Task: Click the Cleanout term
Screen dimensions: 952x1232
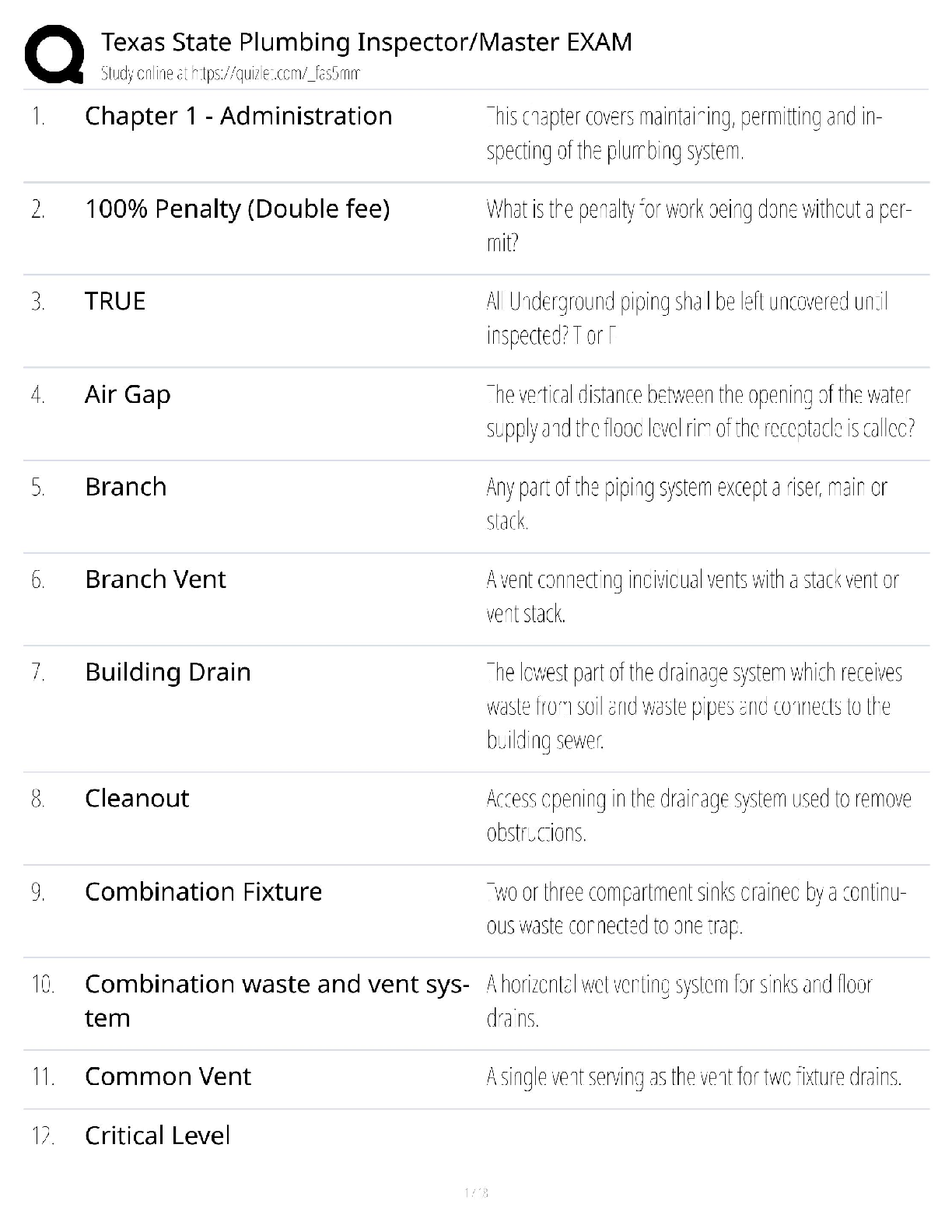Action: (x=137, y=798)
